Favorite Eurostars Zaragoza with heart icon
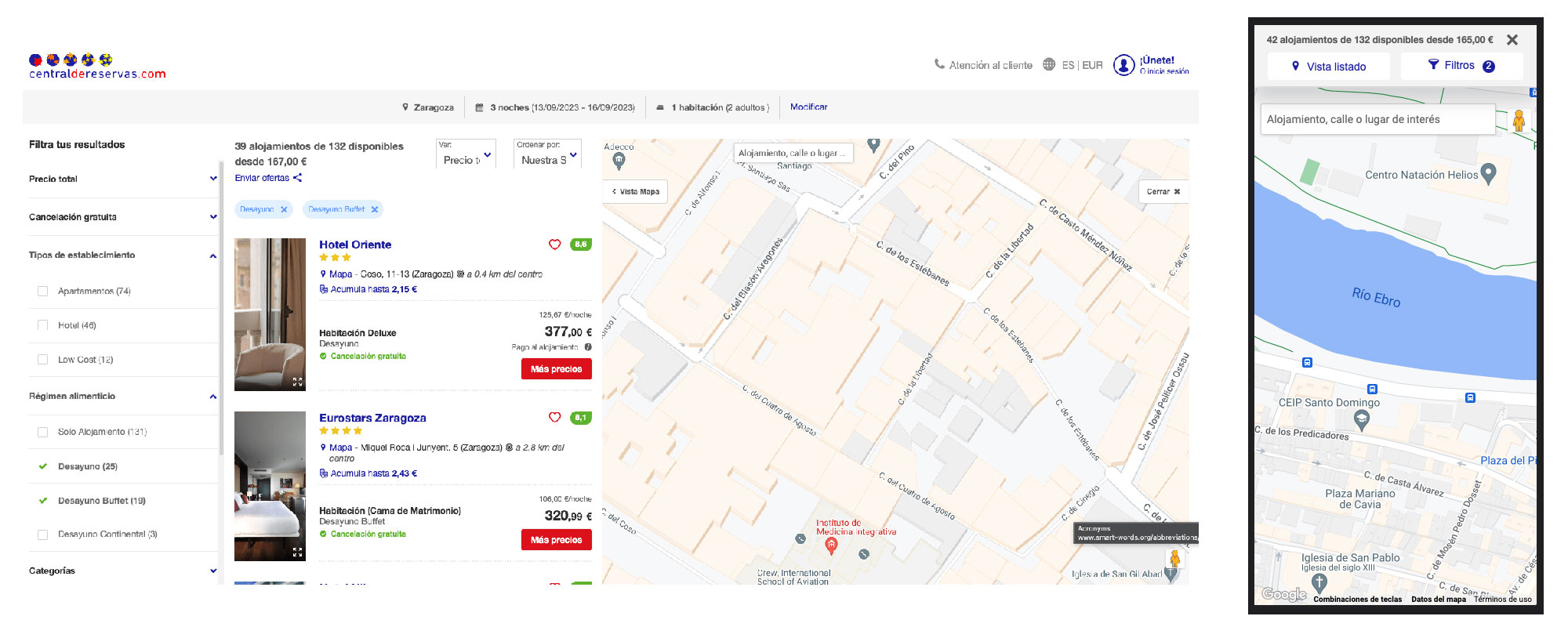The width and height of the screenshot is (1568, 627). 555,418
